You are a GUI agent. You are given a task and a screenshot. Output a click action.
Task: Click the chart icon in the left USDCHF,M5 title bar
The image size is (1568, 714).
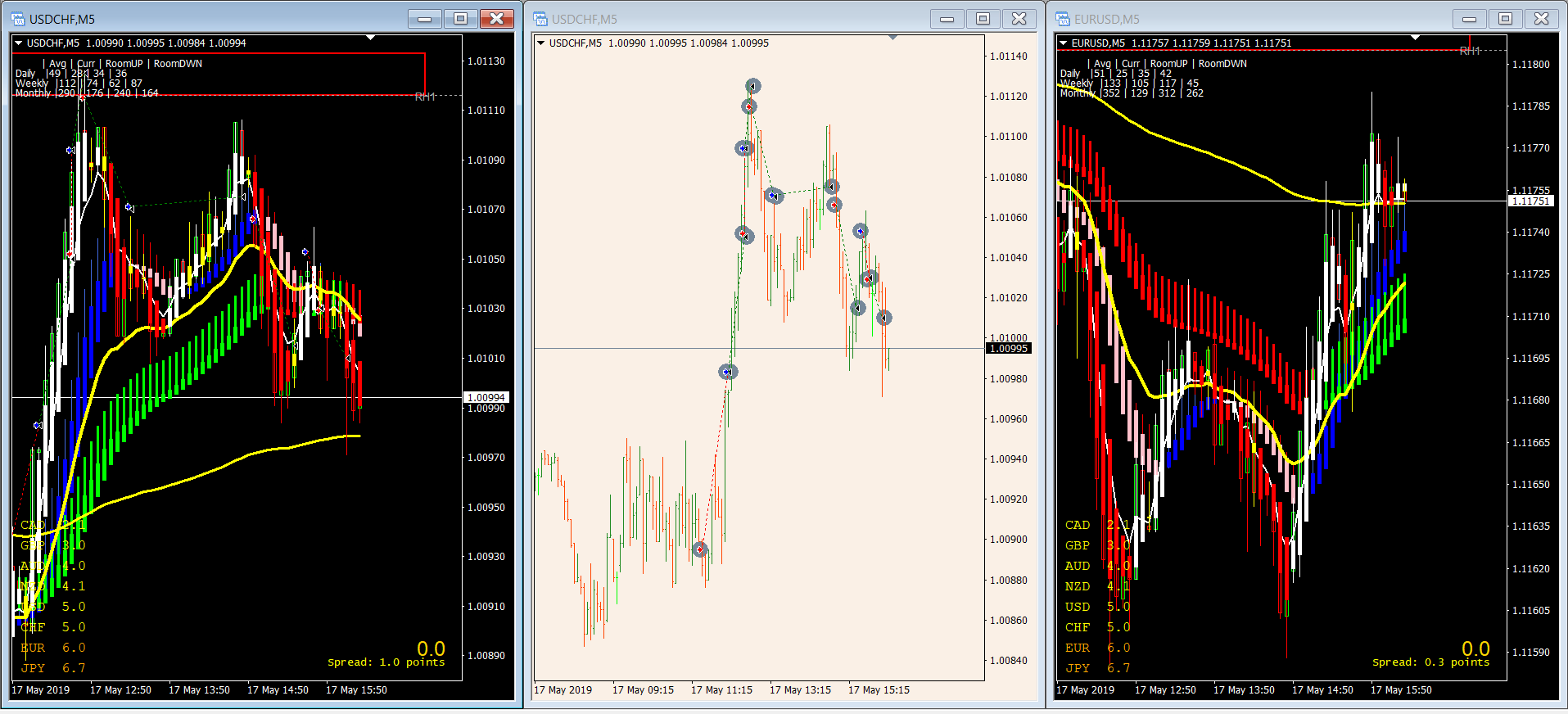(18, 19)
